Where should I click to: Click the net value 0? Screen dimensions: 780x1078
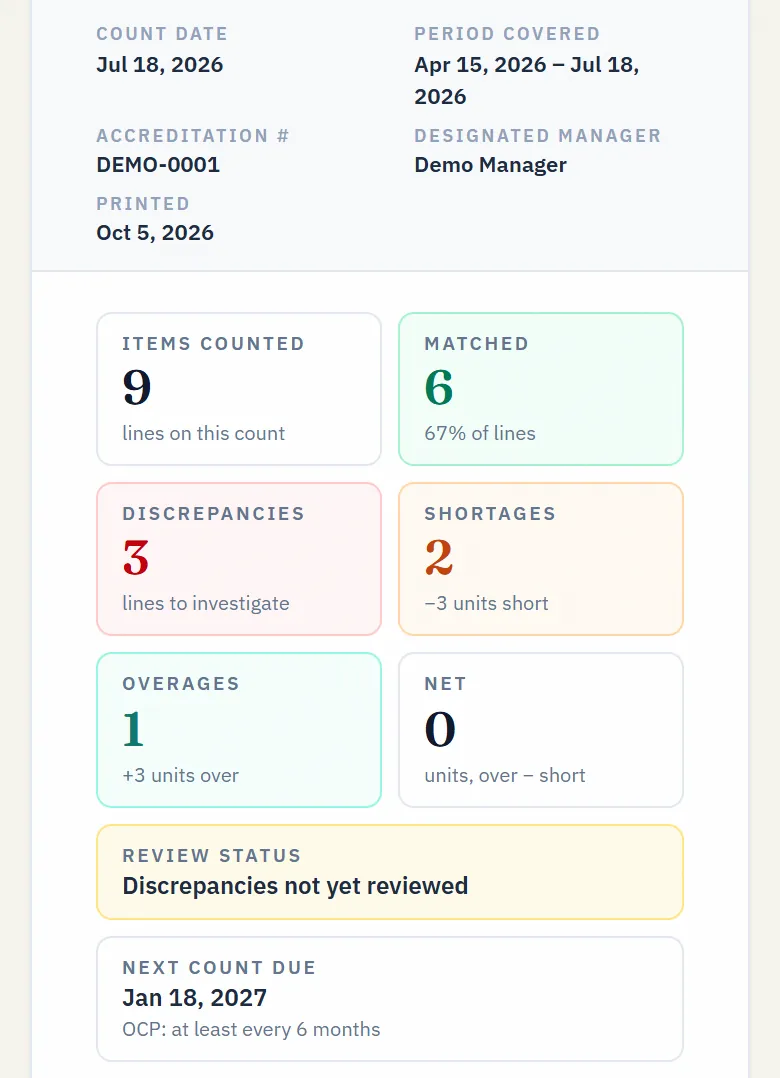[x=440, y=729]
